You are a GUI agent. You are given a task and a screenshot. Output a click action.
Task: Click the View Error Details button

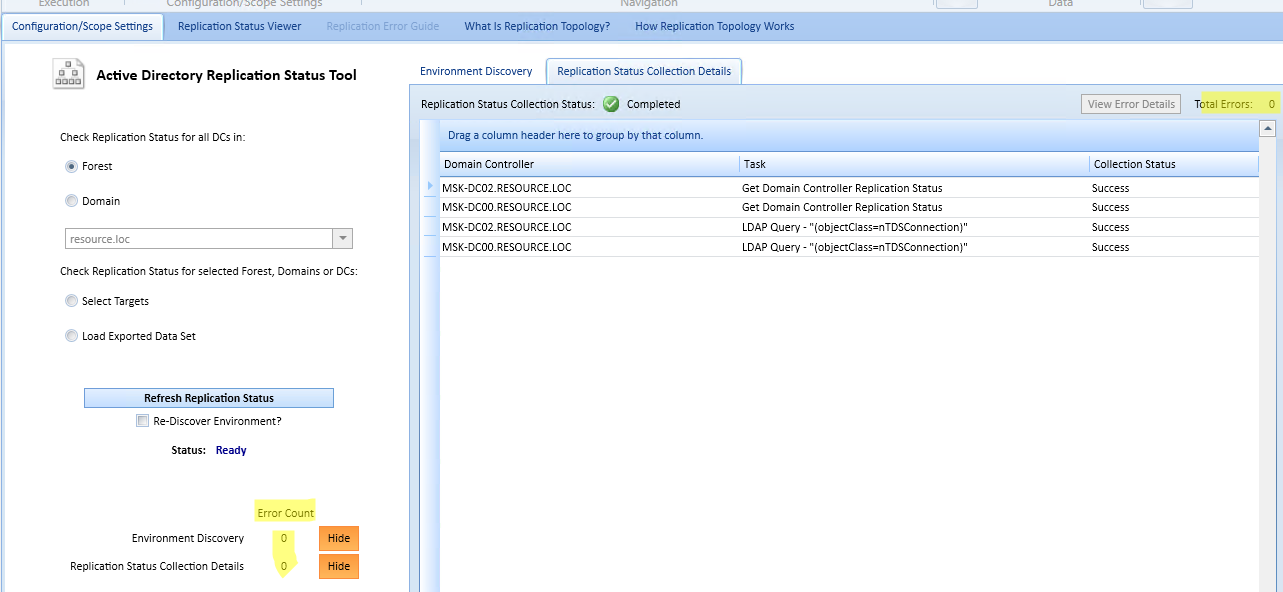coord(1131,104)
